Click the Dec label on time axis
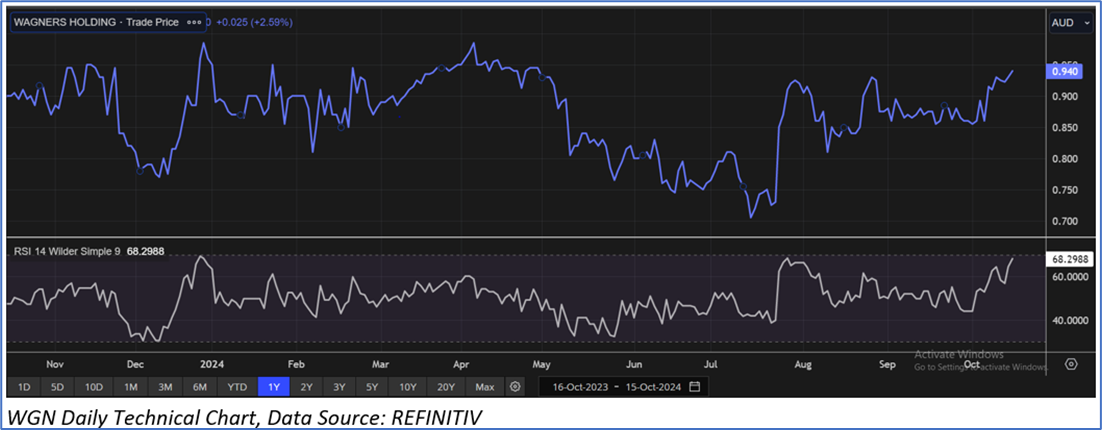The height and width of the screenshot is (430, 1102). 134,365
